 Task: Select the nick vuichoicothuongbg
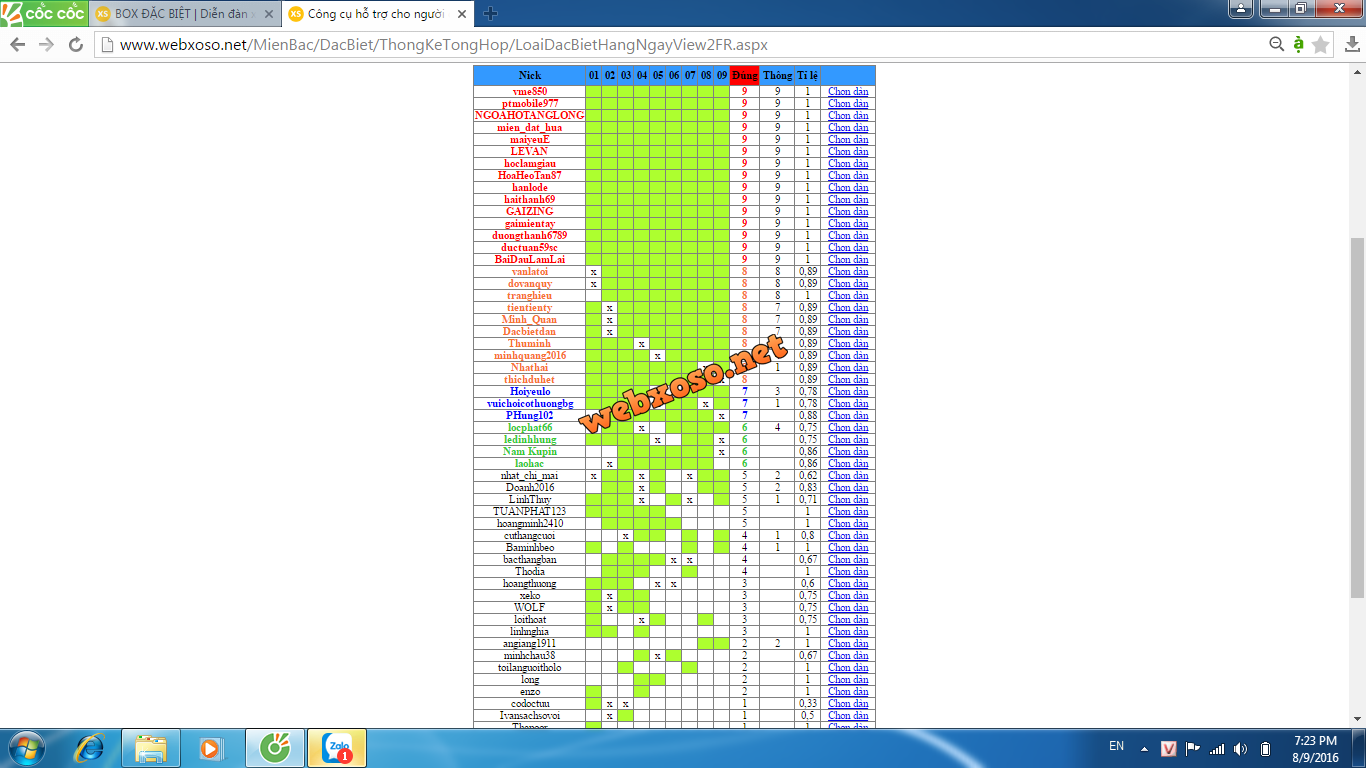(530, 404)
